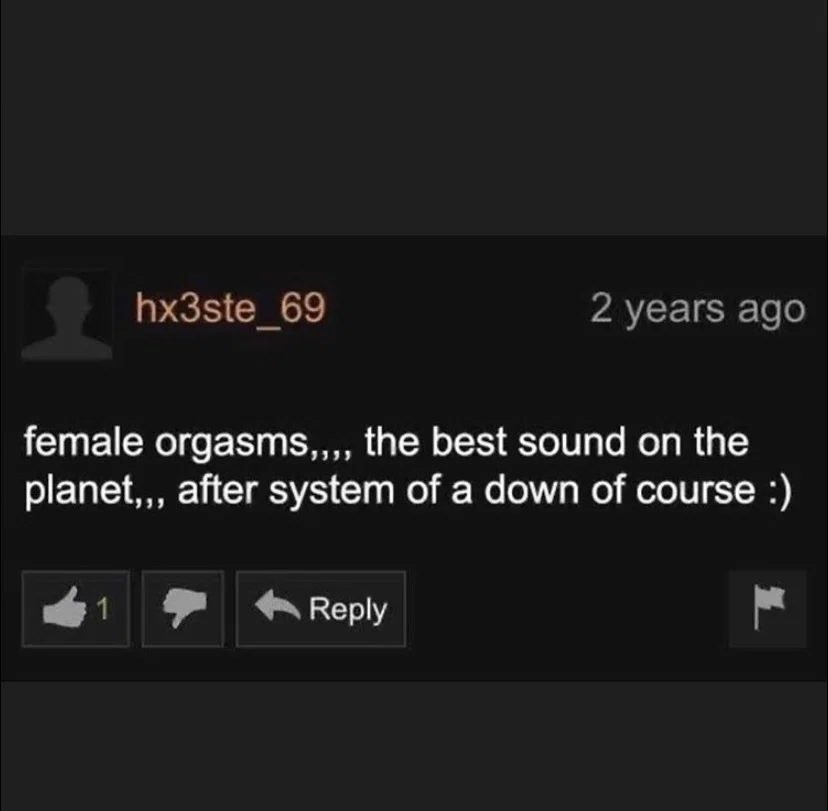Click the curved reply arrow icon

point(278,605)
